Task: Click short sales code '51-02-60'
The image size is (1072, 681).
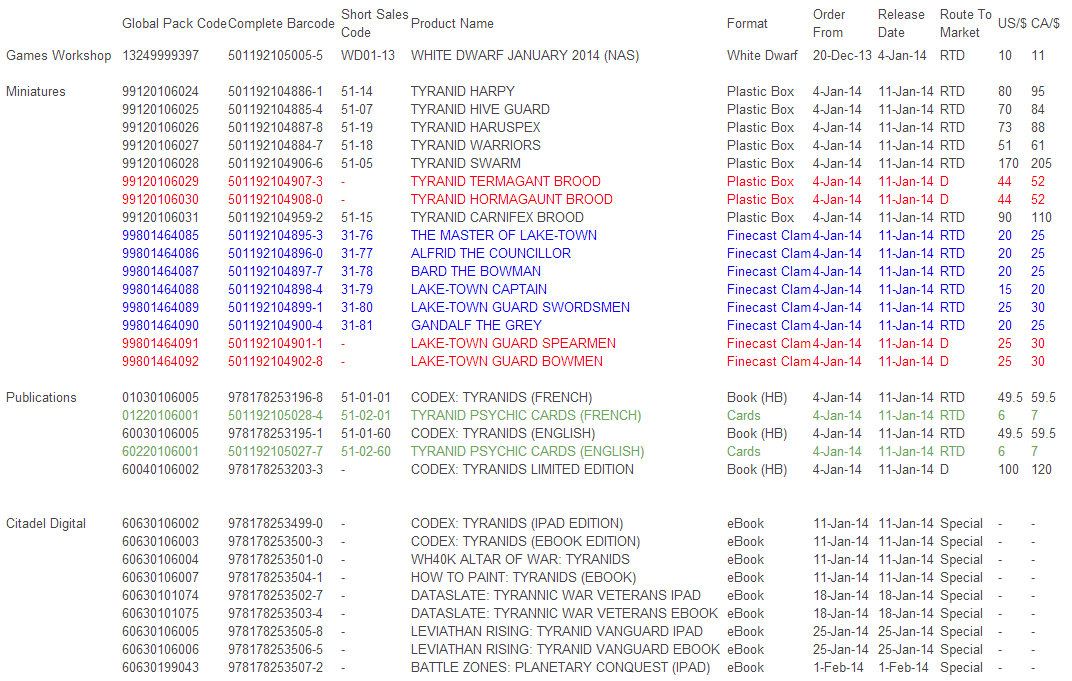Action: pyautogui.click(x=366, y=451)
